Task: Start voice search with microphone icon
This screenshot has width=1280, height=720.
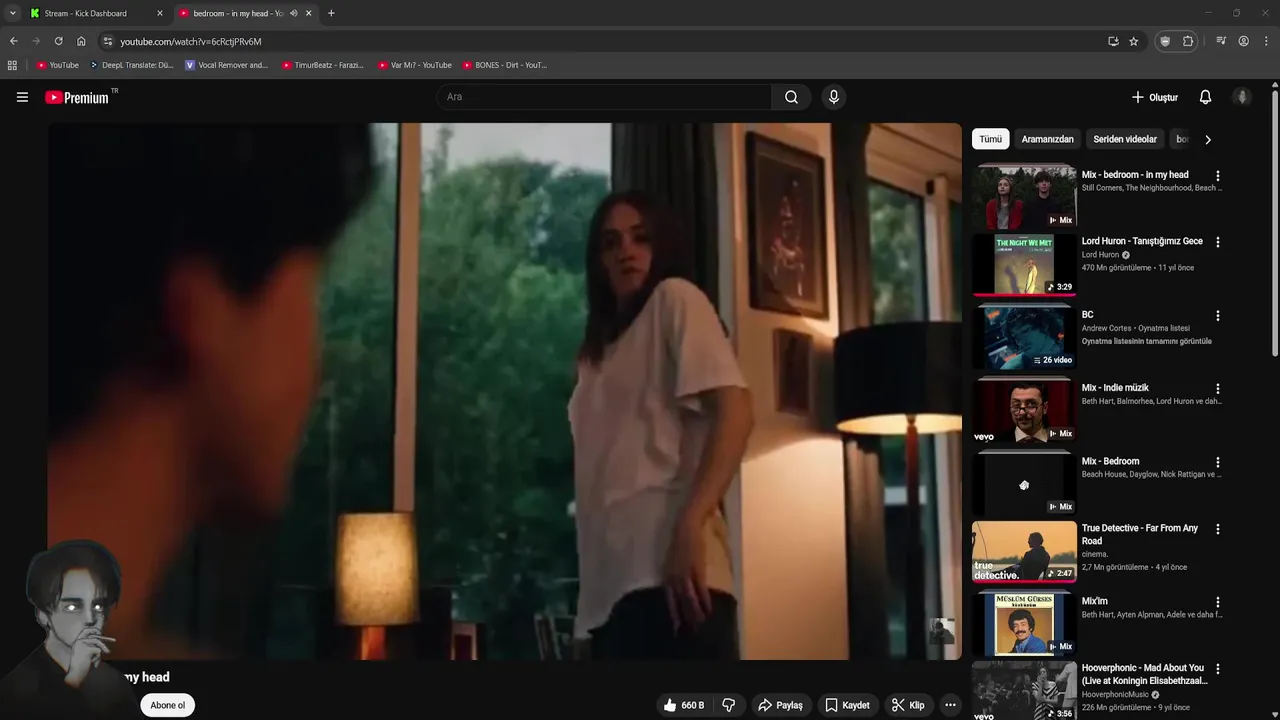Action: pyautogui.click(x=834, y=97)
